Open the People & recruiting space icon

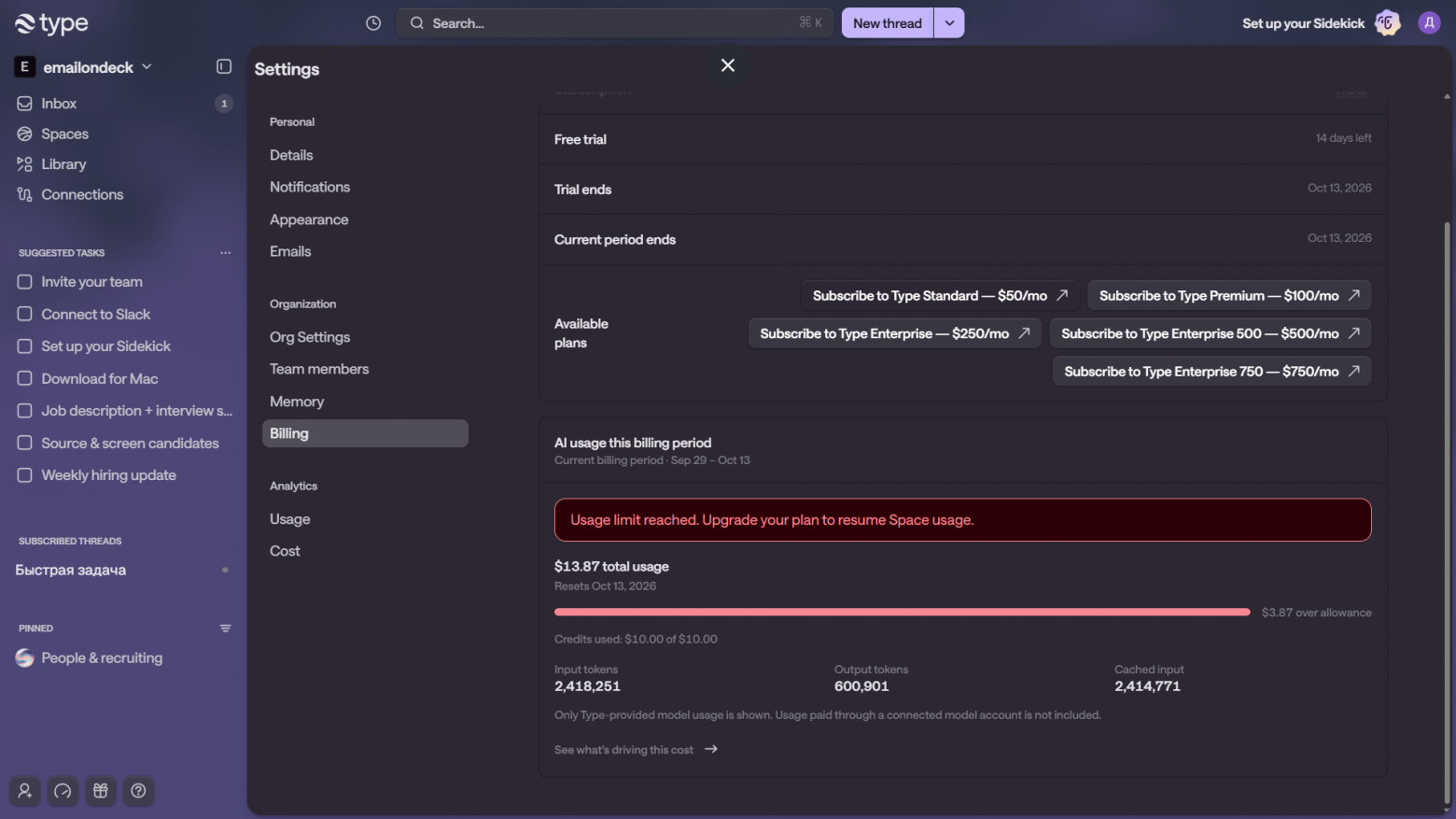tap(25, 658)
